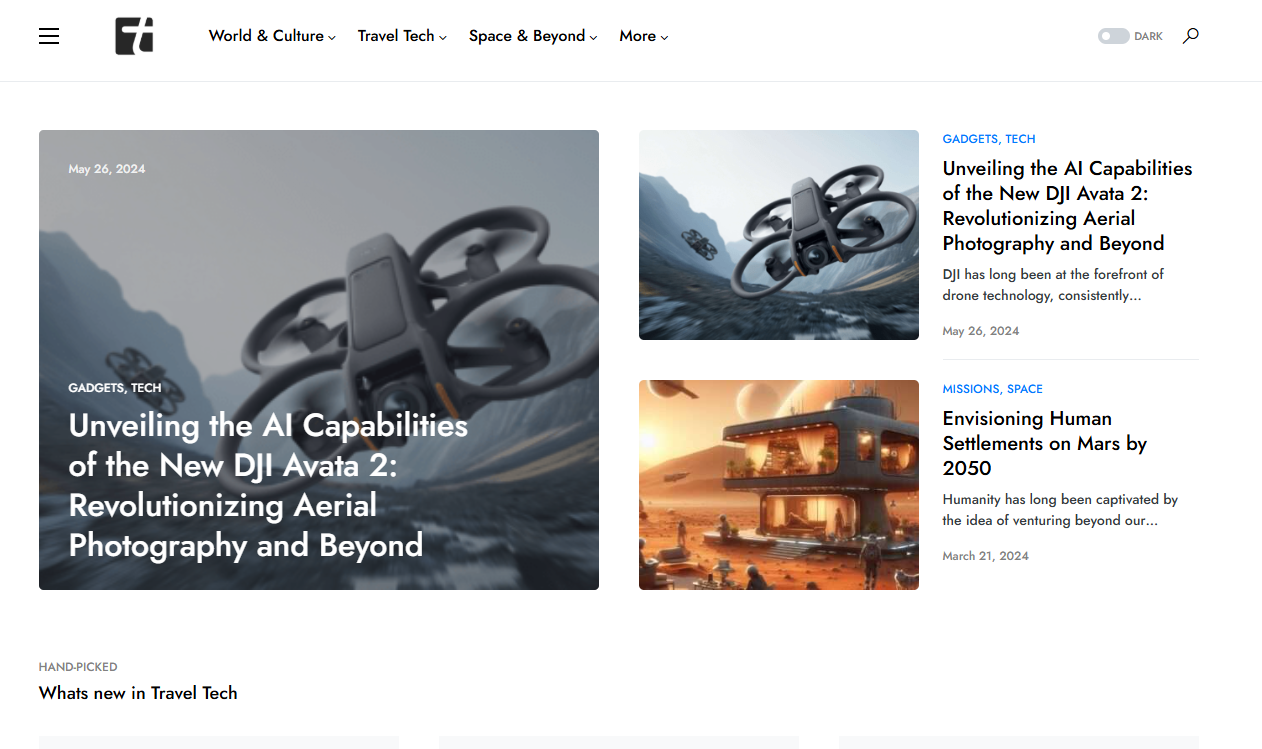Select World & Culture in the menu bar
Viewport: 1262px width, 749px height.
click(x=266, y=36)
